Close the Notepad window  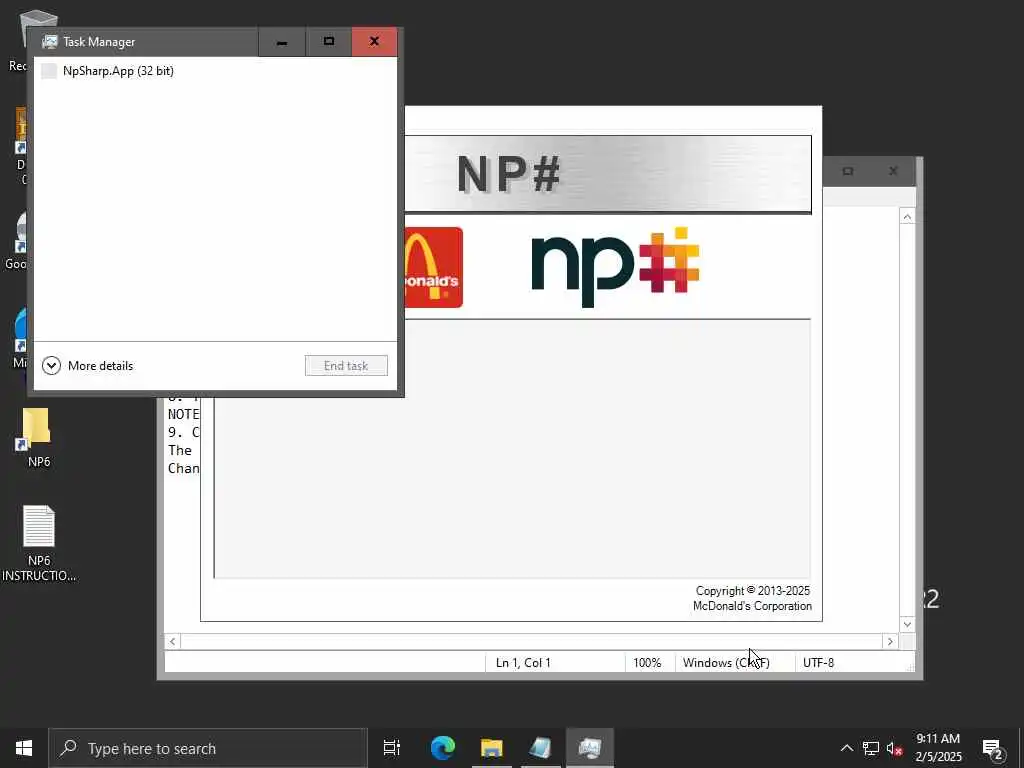click(x=893, y=171)
